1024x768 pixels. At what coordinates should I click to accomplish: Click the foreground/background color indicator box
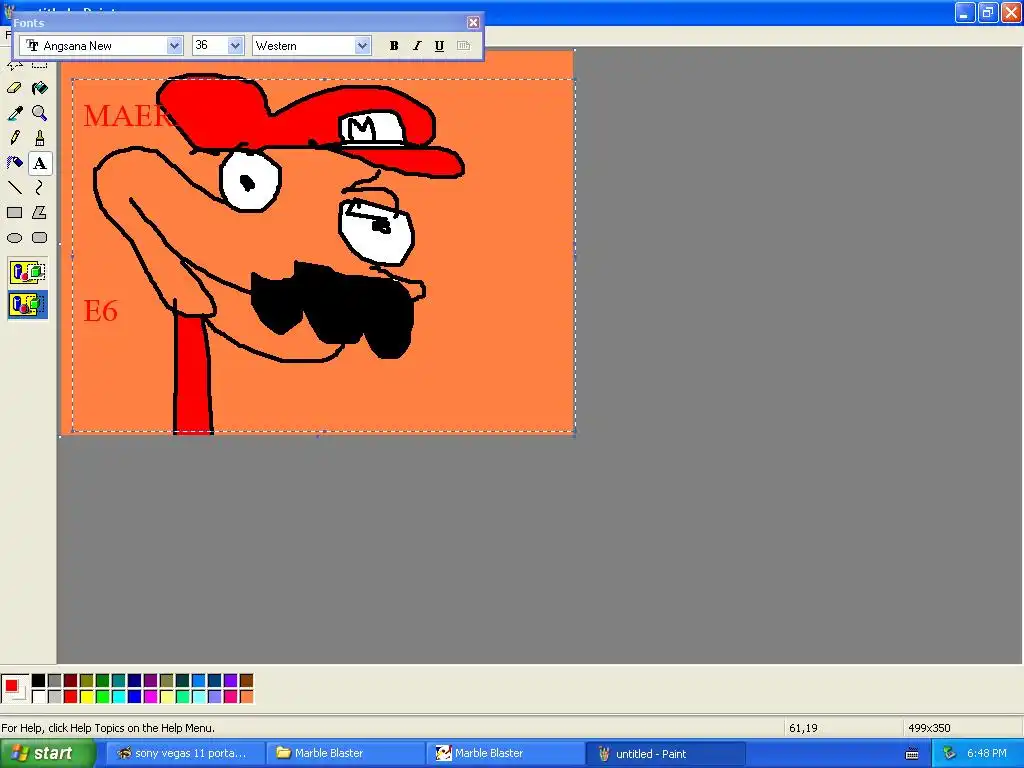[14, 689]
